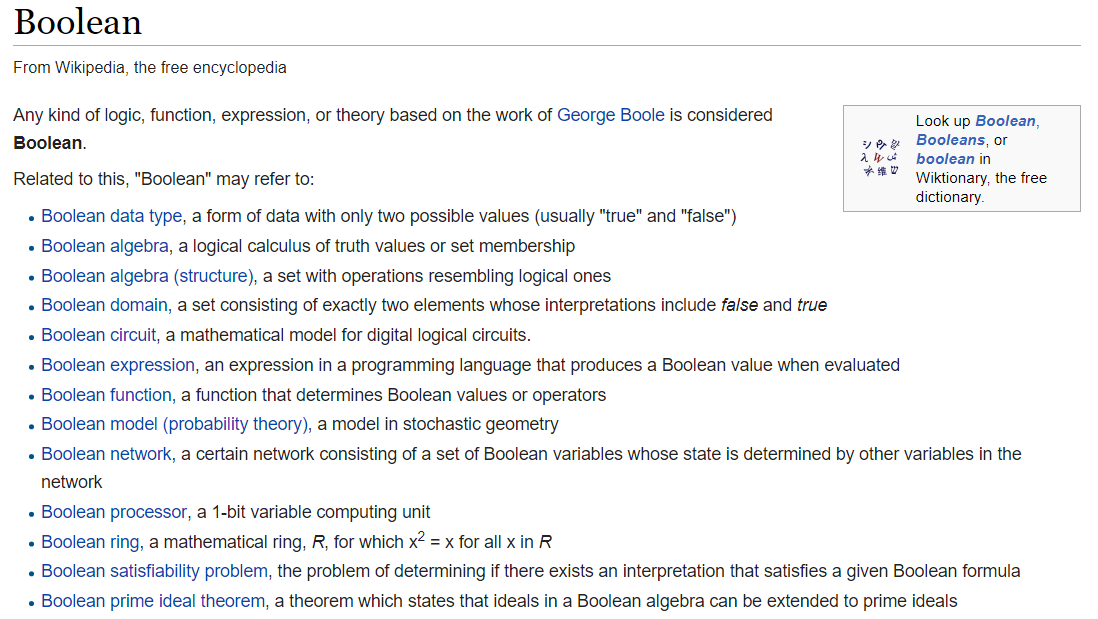
Task: Click the "Boolean" page heading
Action: (x=78, y=22)
